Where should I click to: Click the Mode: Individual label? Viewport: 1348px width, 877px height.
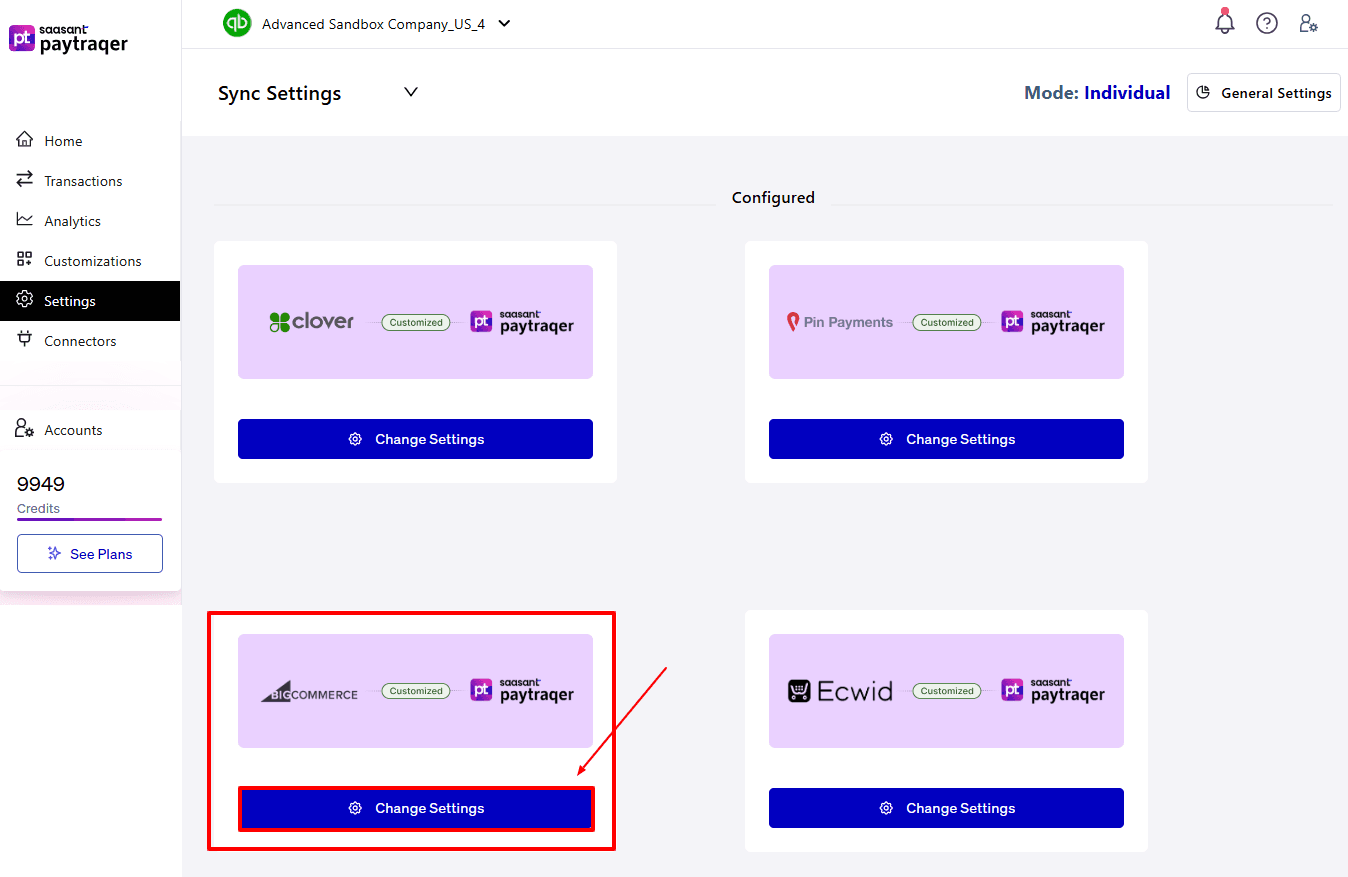point(1097,93)
